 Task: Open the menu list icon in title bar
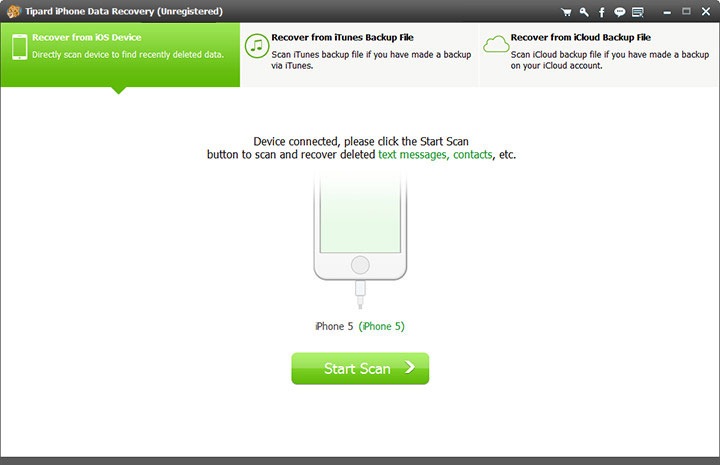[x=637, y=12]
